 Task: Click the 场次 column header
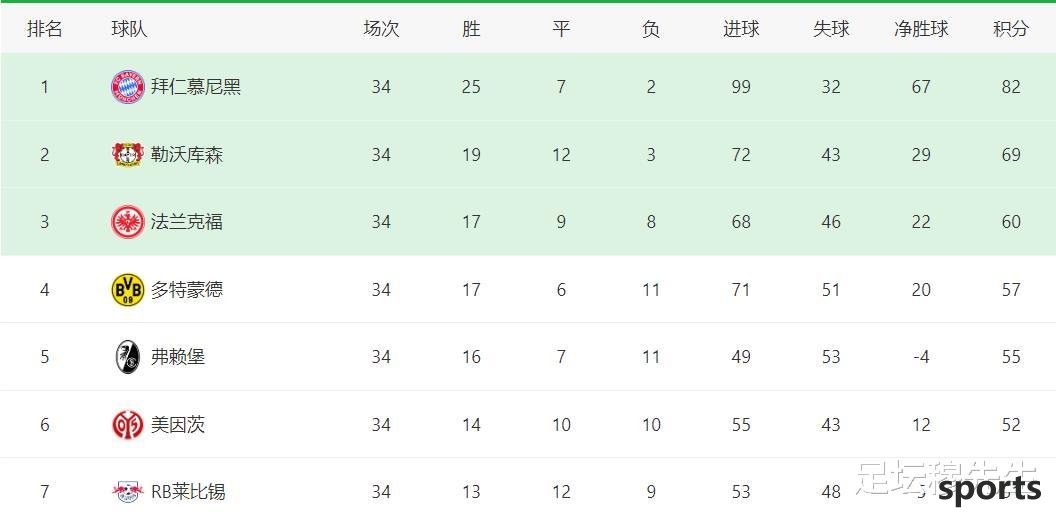coord(381,29)
